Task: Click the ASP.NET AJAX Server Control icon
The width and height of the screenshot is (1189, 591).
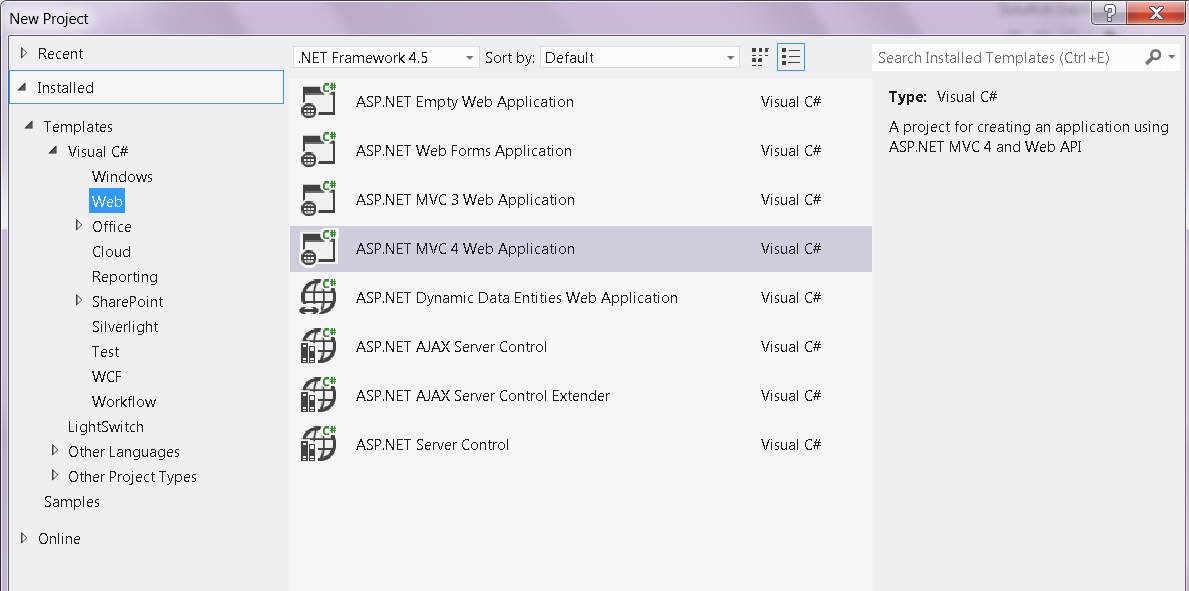Action: pyautogui.click(x=318, y=347)
